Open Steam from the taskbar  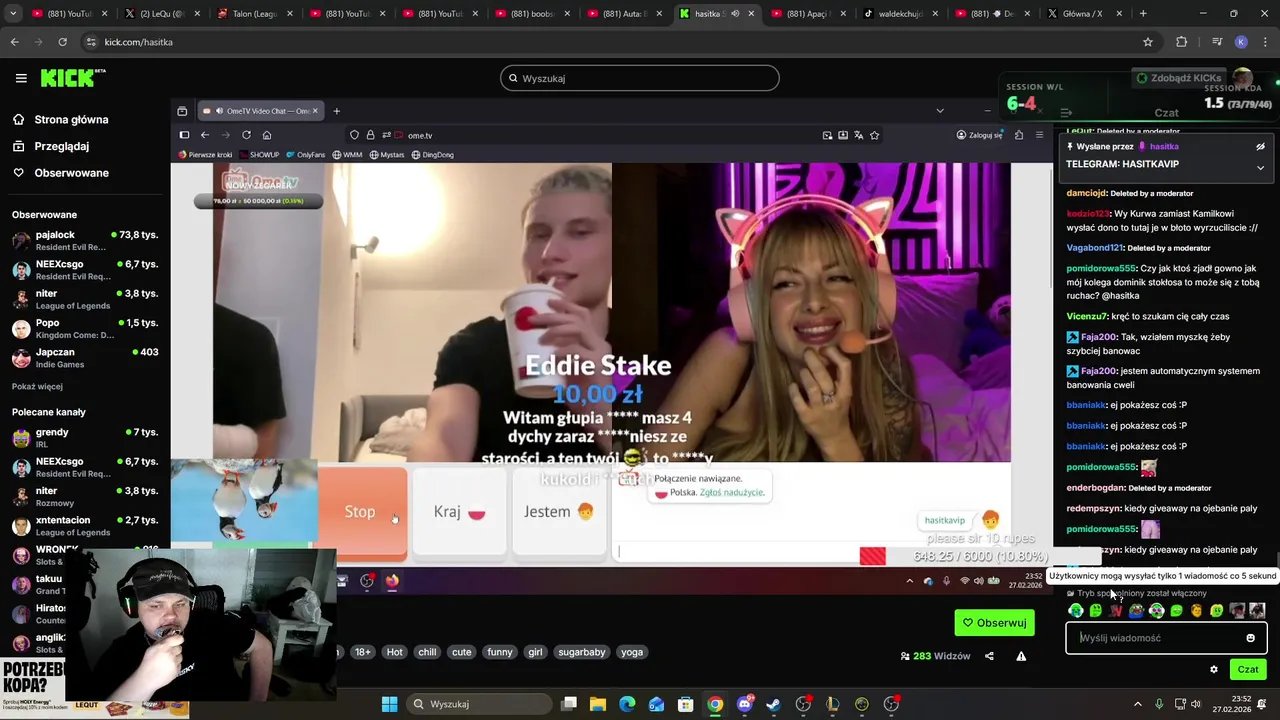pos(773,704)
